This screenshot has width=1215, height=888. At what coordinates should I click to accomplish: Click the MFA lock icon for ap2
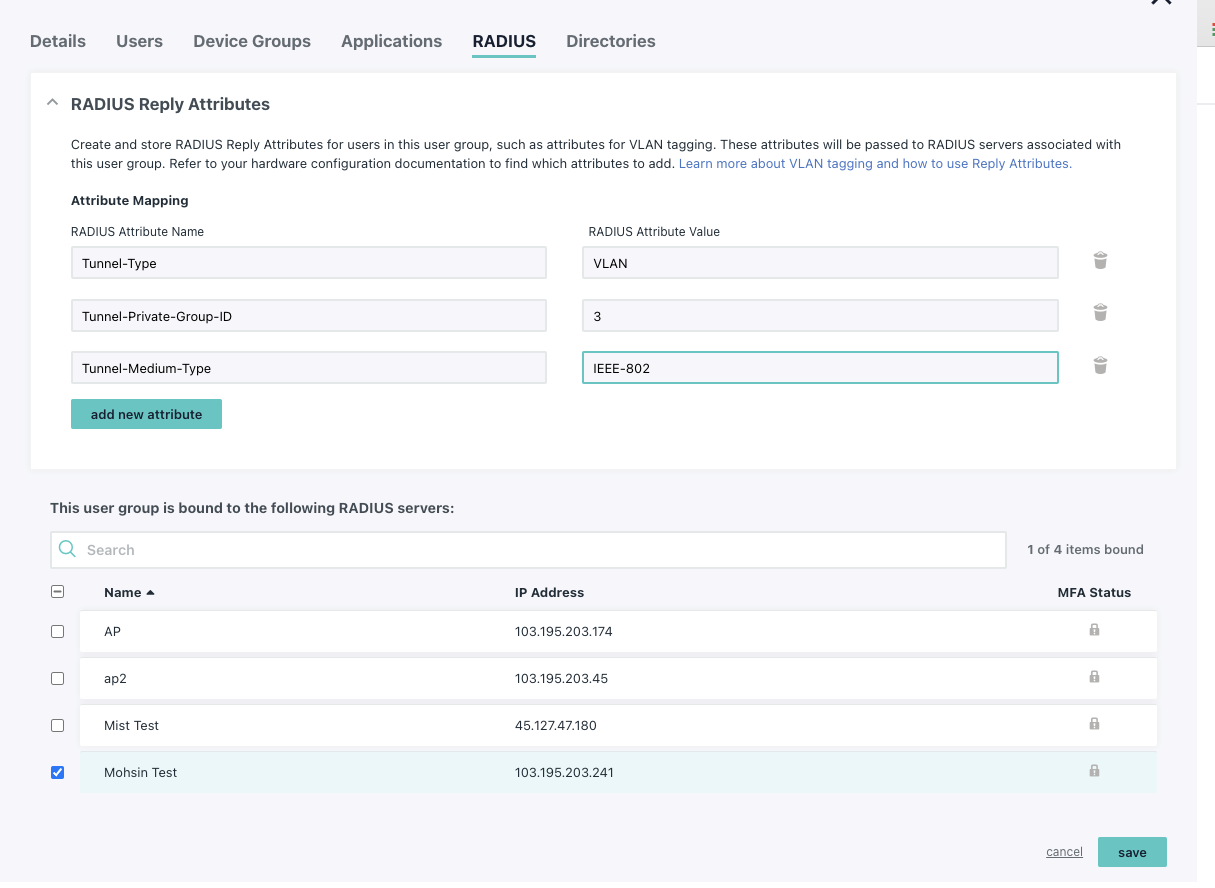tap(1094, 677)
